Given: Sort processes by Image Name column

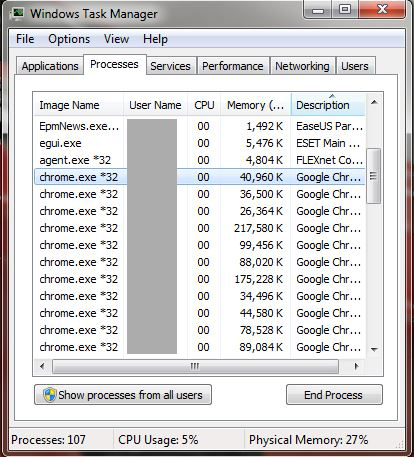Looking at the screenshot, I should point(79,105).
